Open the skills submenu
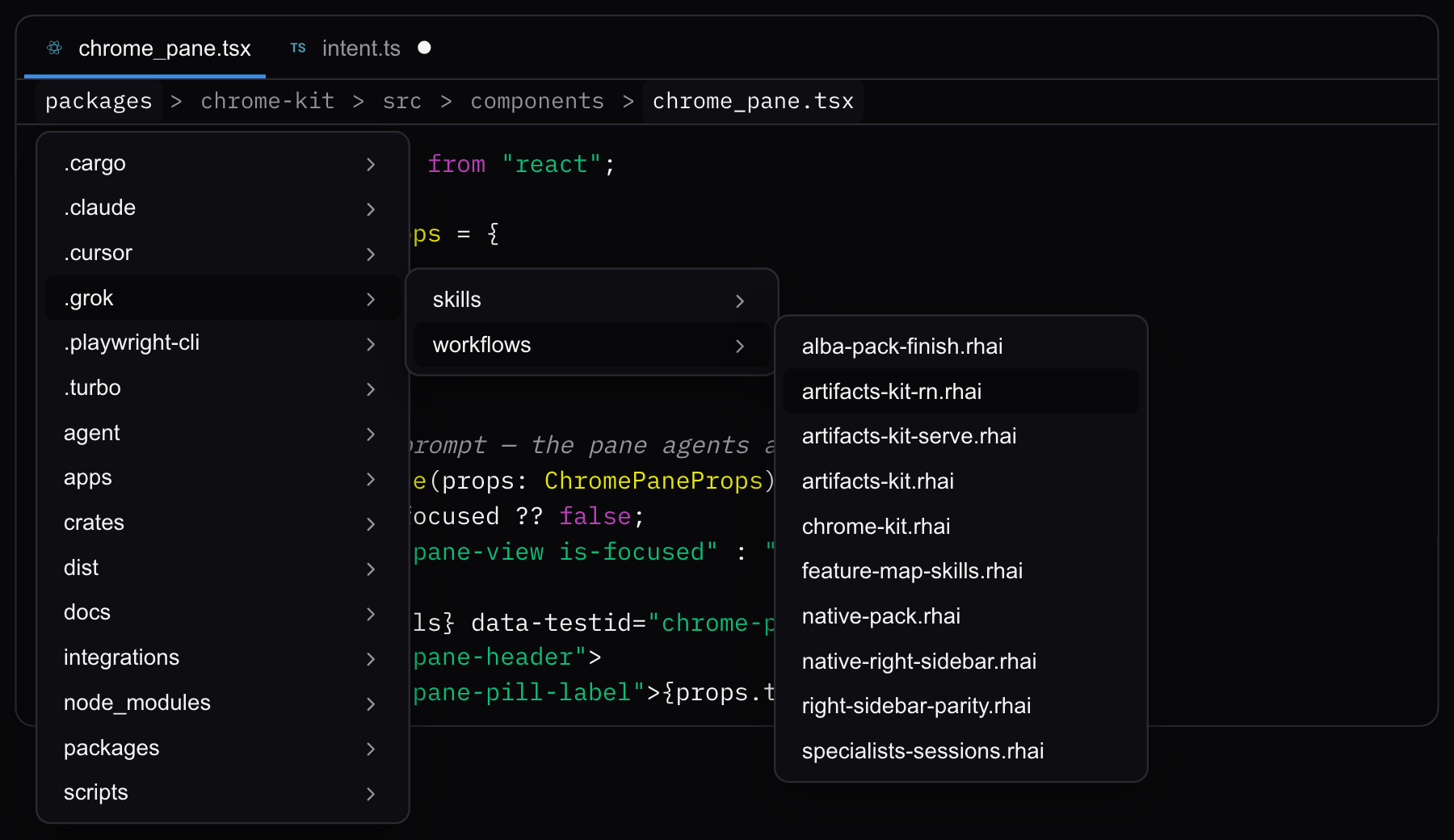Image resolution: width=1454 pixels, height=840 pixels. pos(592,300)
